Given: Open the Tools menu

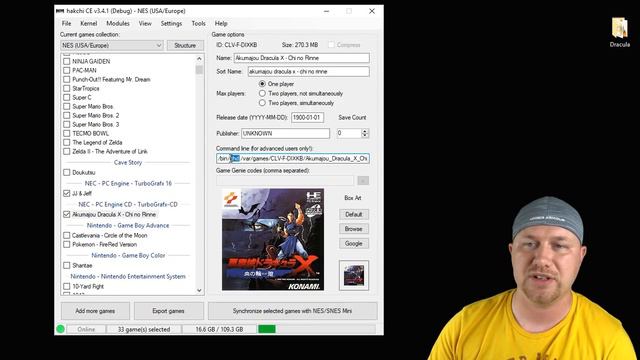Looking at the screenshot, I should (198, 24).
